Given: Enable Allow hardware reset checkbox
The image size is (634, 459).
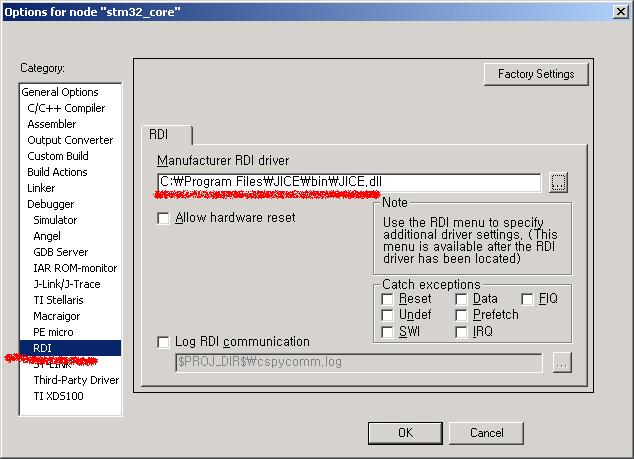Looking at the screenshot, I should pyautogui.click(x=164, y=218).
